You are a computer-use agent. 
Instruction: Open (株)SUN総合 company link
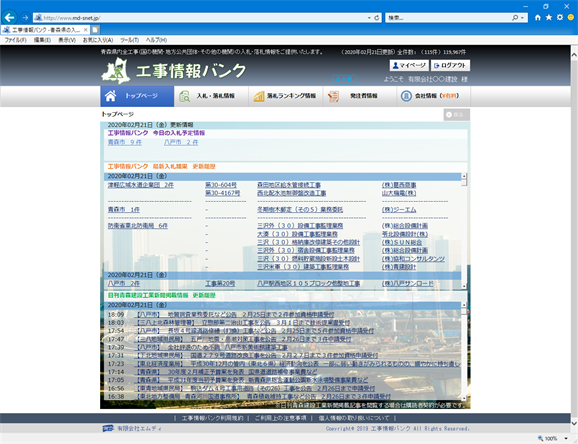coord(402,242)
